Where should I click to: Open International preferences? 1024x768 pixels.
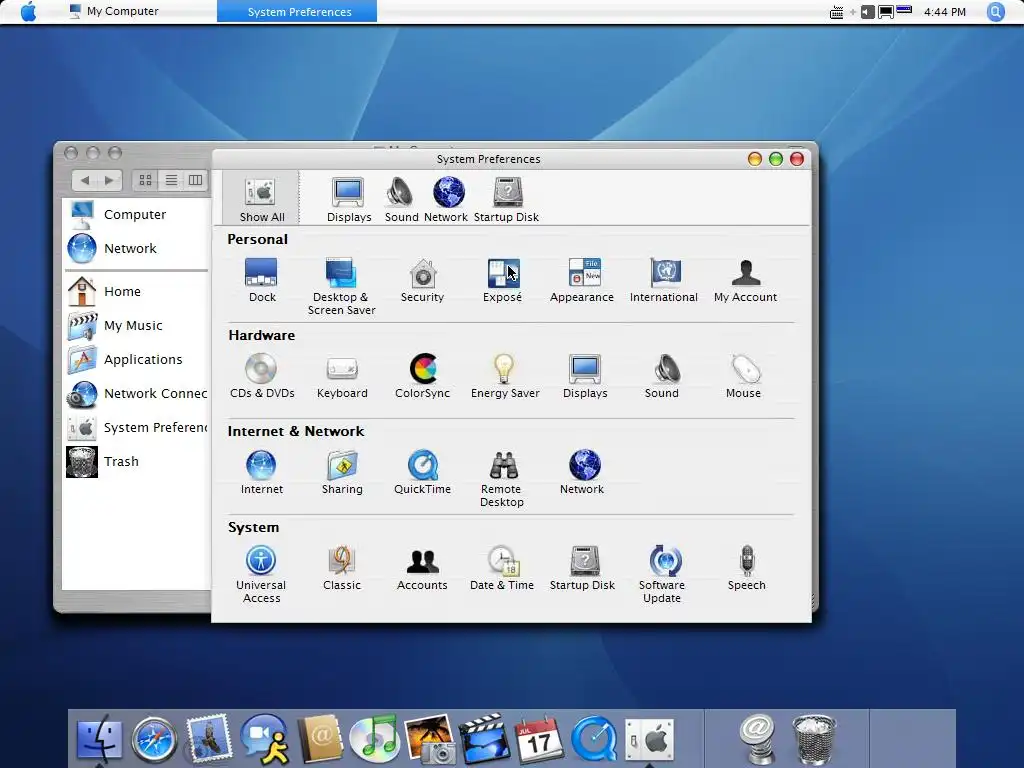(x=664, y=280)
